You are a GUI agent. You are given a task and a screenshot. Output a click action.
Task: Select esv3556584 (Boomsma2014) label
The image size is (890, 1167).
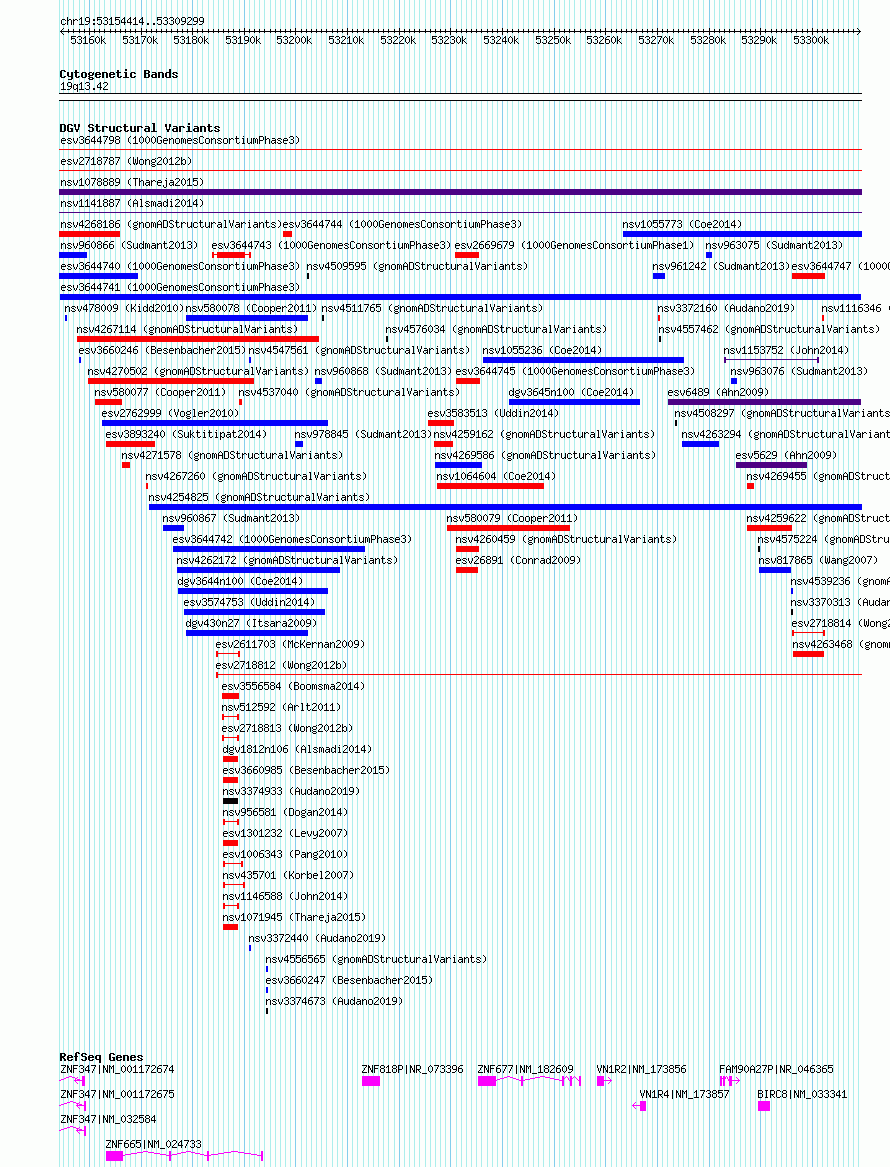click(x=293, y=686)
